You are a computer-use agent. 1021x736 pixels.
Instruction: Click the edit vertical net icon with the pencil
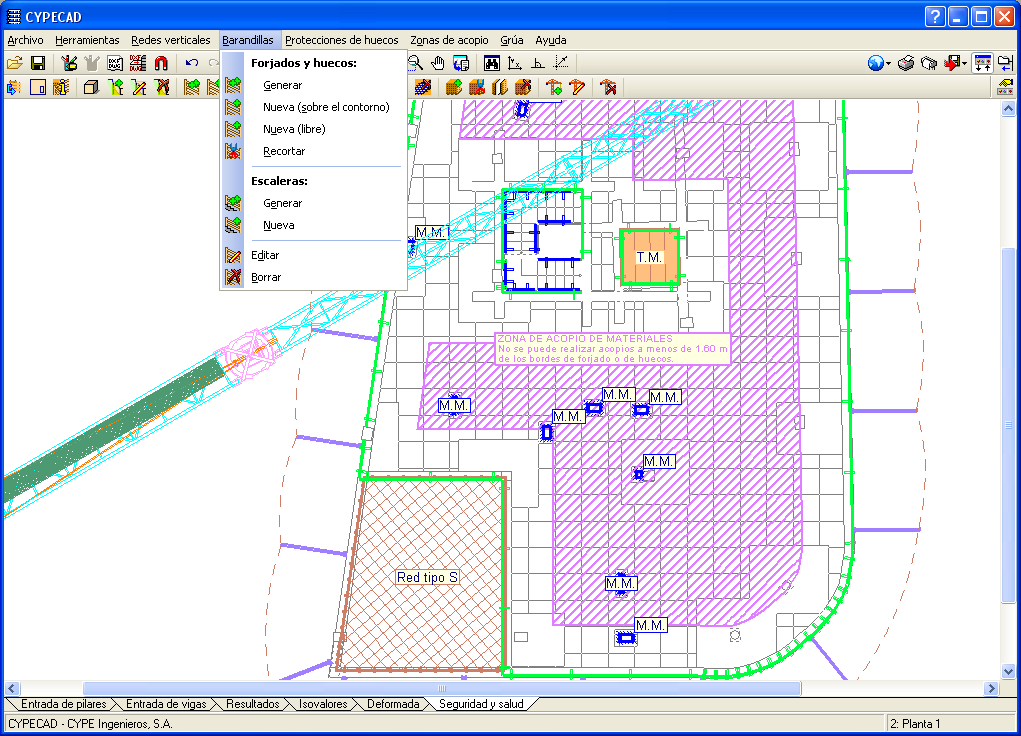coord(139,87)
